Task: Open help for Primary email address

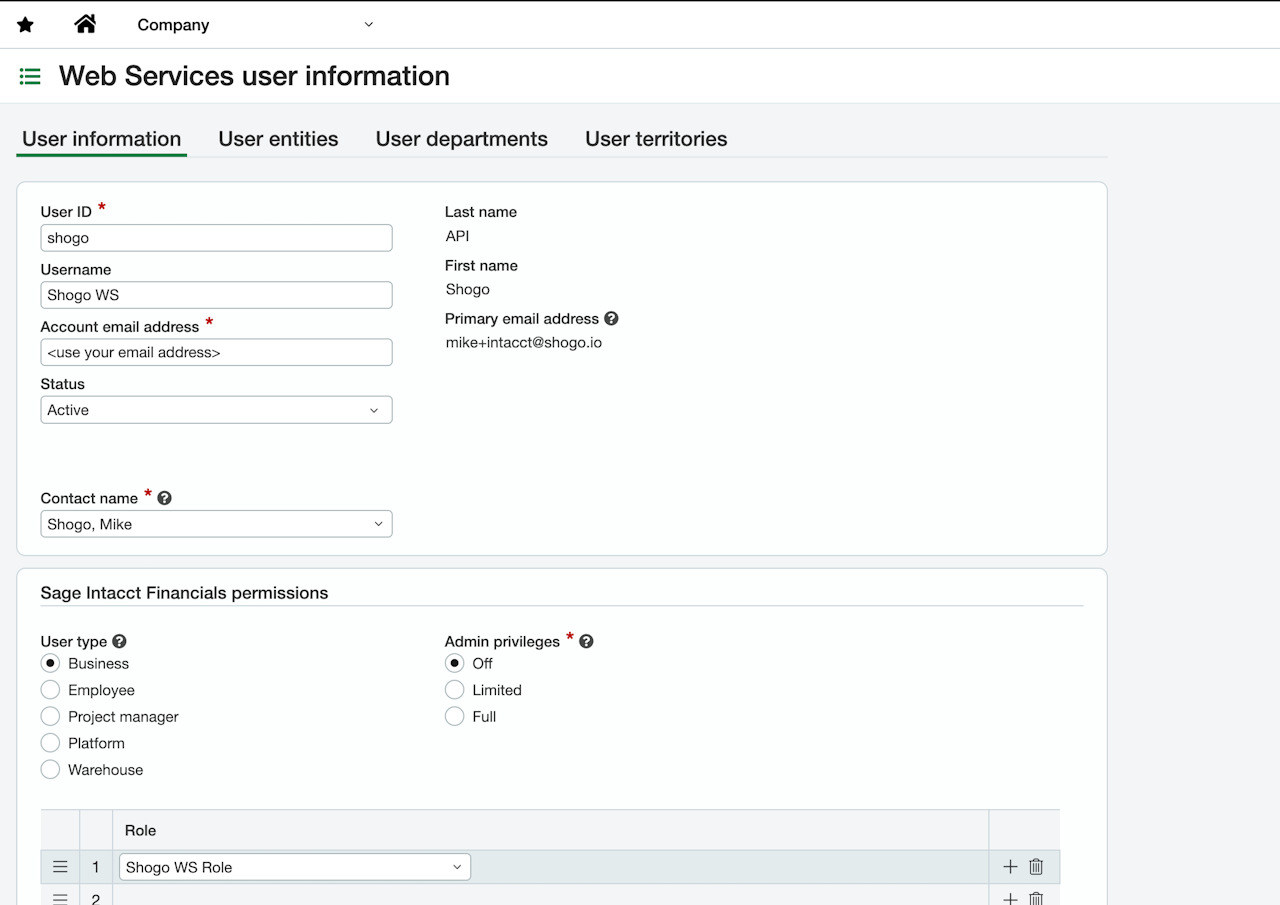Action: (611, 318)
